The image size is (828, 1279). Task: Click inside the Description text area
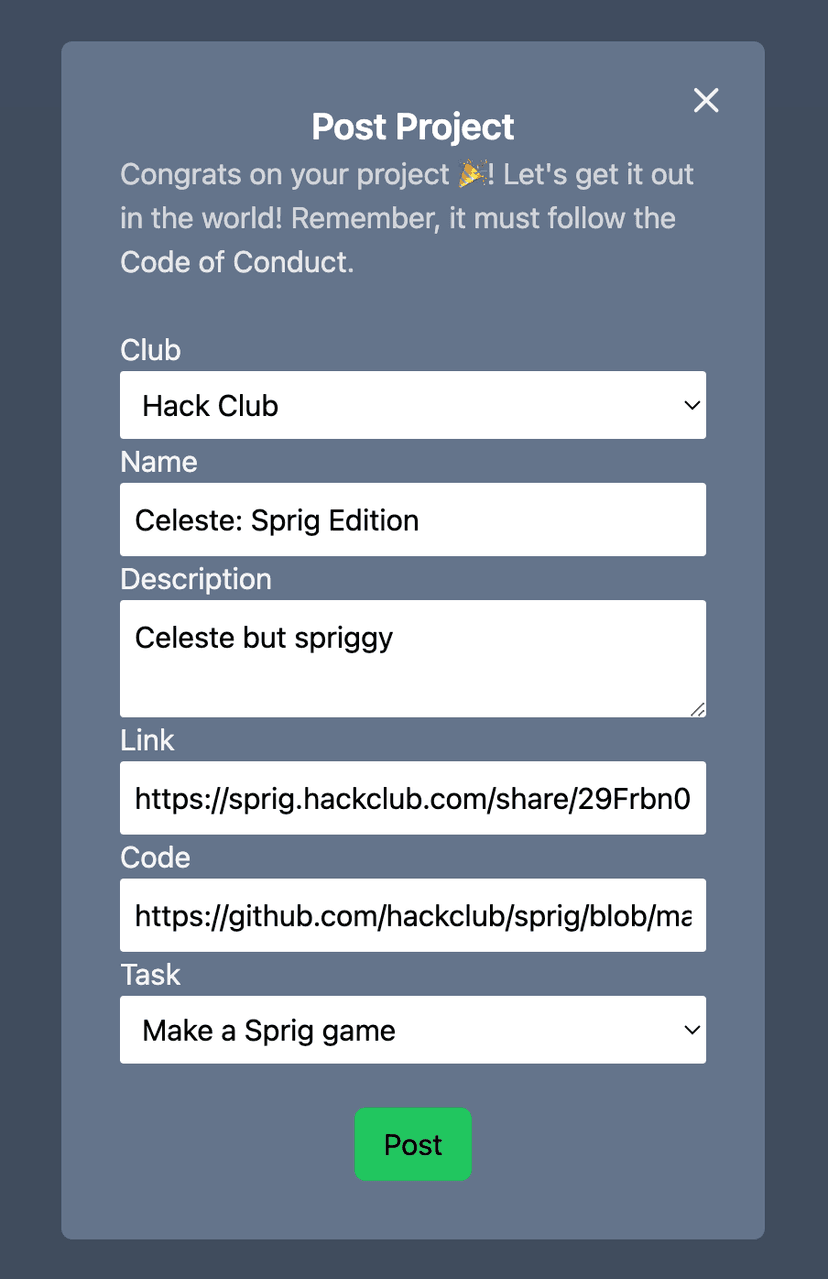pyautogui.click(x=412, y=658)
